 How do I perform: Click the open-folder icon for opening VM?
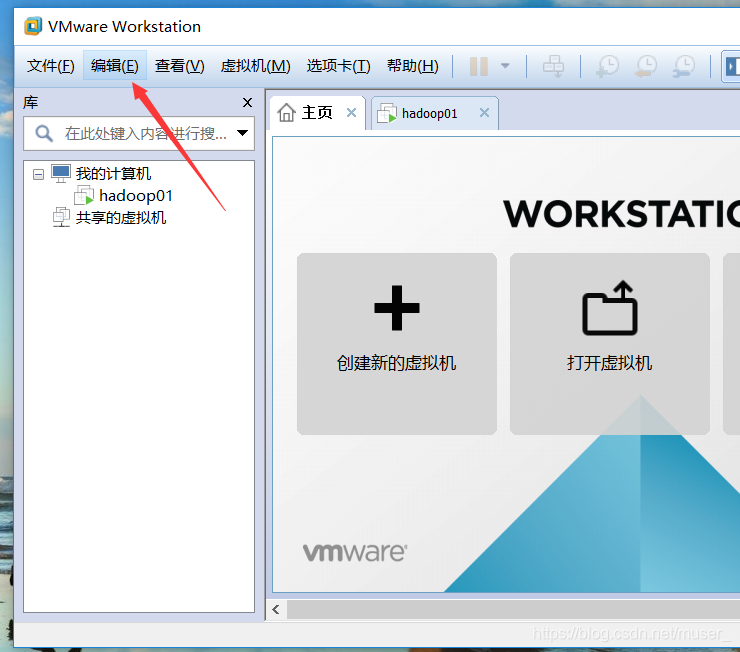610,308
